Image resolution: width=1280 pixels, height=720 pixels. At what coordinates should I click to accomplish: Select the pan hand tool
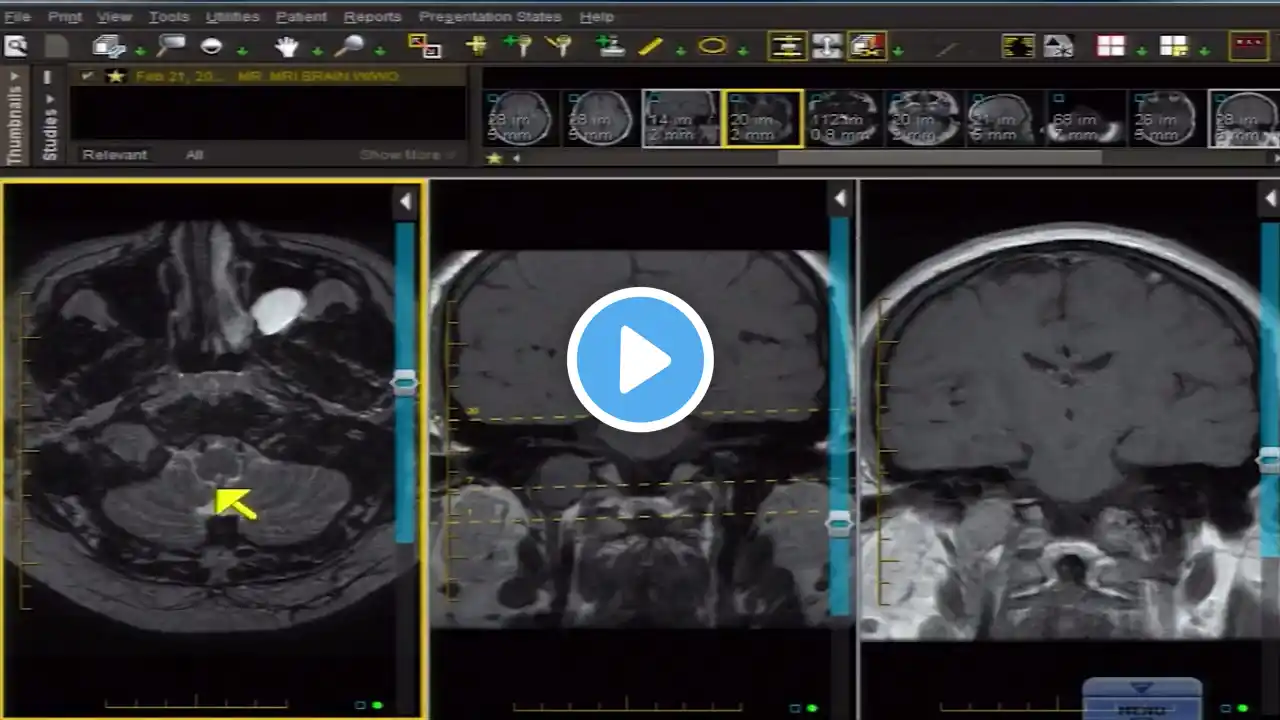tap(287, 46)
